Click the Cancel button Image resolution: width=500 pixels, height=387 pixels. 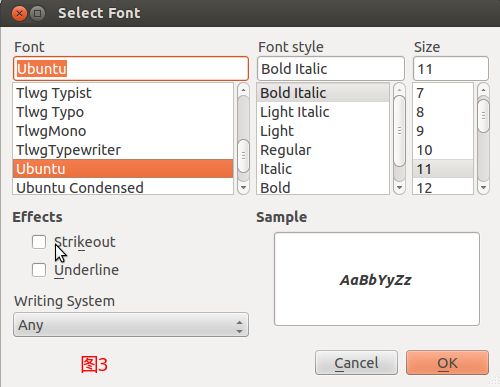[356, 363]
